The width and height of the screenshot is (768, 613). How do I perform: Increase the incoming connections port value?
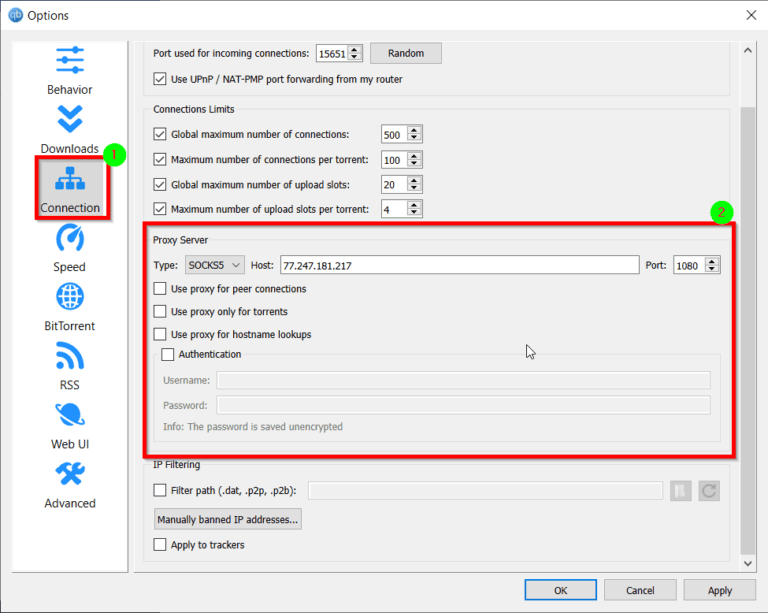[355, 49]
